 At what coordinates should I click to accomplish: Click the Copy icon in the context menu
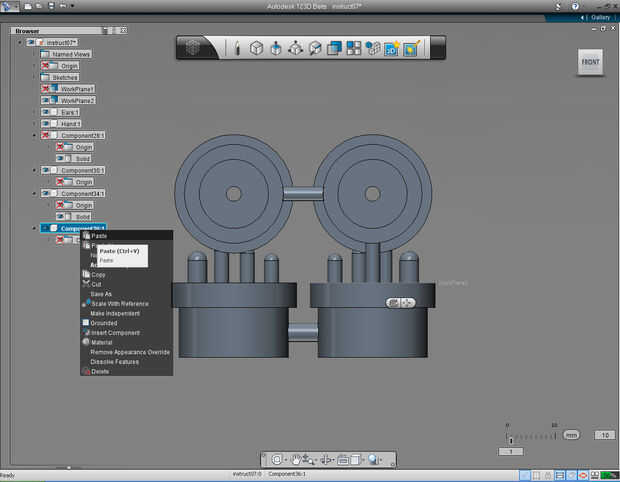(85, 274)
